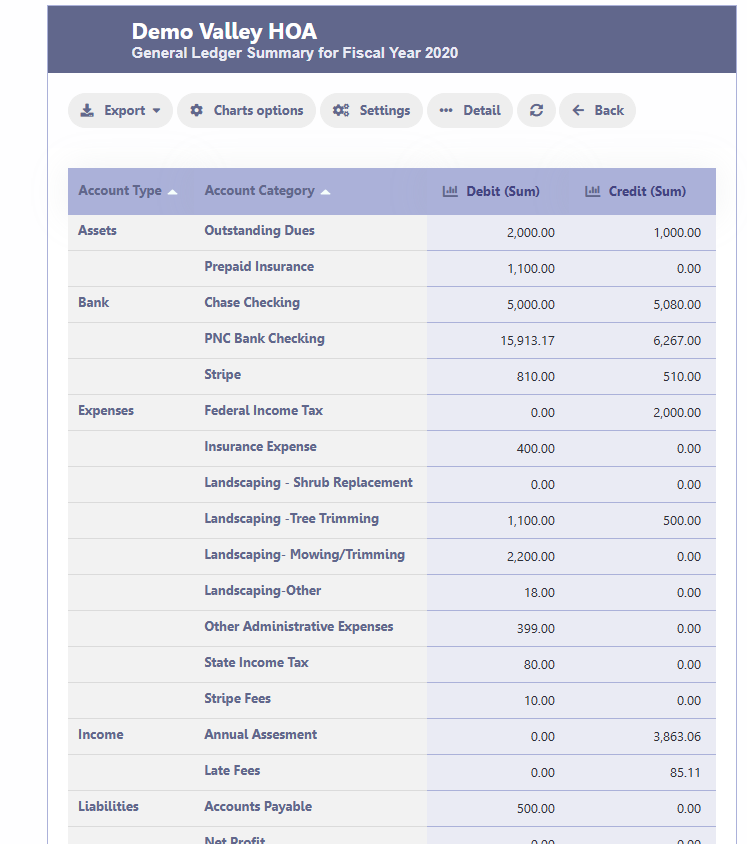Open the Export dropdown caret

click(156, 111)
